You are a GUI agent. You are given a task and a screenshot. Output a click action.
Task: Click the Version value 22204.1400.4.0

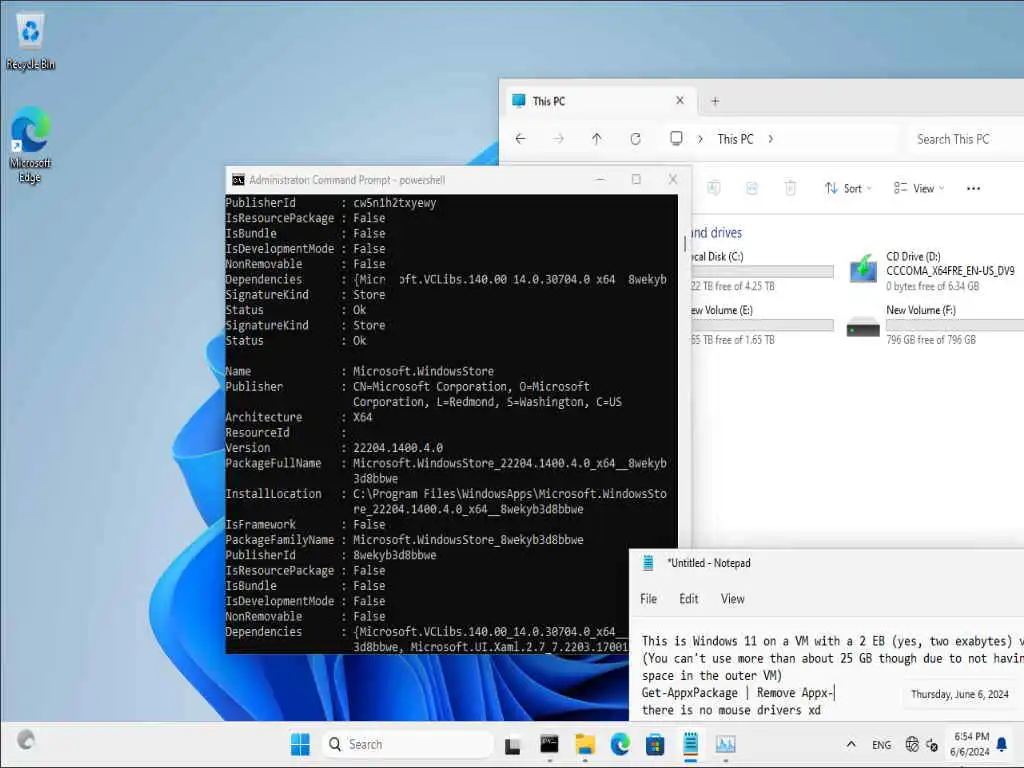point(398,447)
